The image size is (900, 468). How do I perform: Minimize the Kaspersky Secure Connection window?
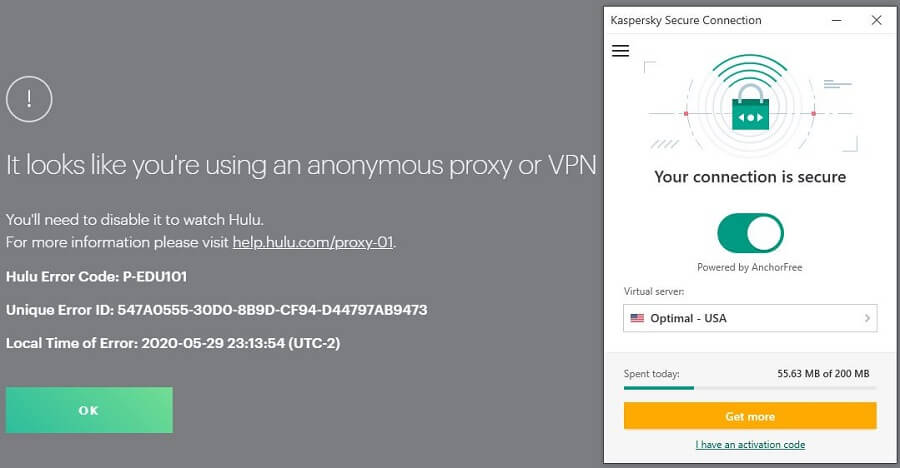click(837, 20)
